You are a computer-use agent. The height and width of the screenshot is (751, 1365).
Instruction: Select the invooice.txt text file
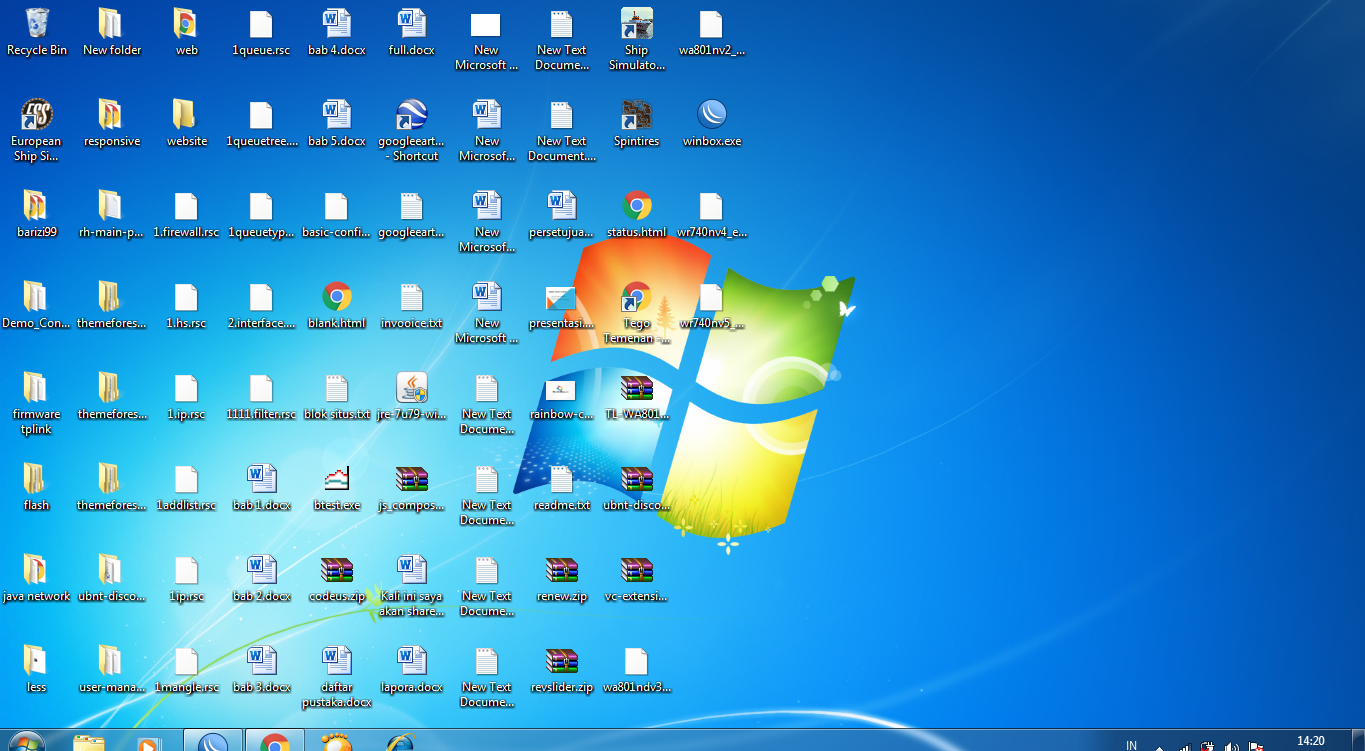[x=411, y=297]
